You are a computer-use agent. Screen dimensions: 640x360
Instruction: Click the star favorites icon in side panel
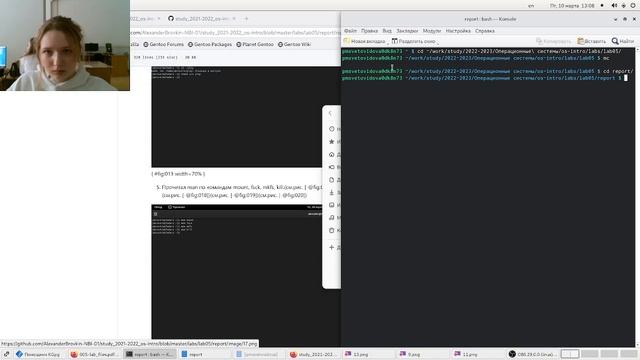click(332, 142)
